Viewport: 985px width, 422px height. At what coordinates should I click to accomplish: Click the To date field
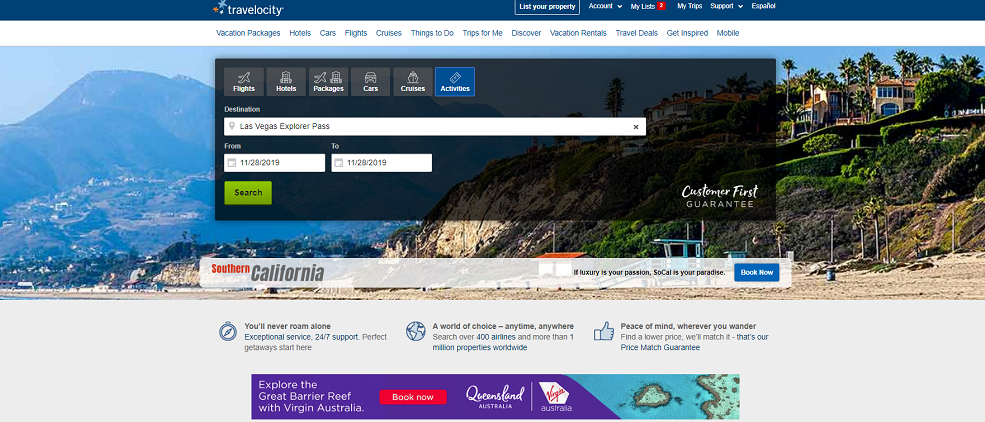pos(382,163)
